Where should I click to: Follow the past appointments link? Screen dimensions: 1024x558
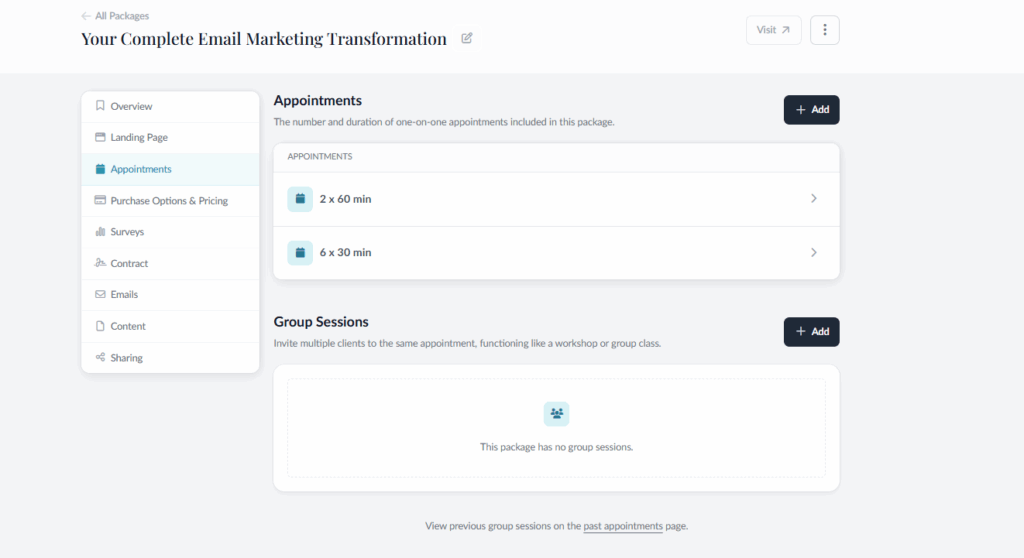622,526
